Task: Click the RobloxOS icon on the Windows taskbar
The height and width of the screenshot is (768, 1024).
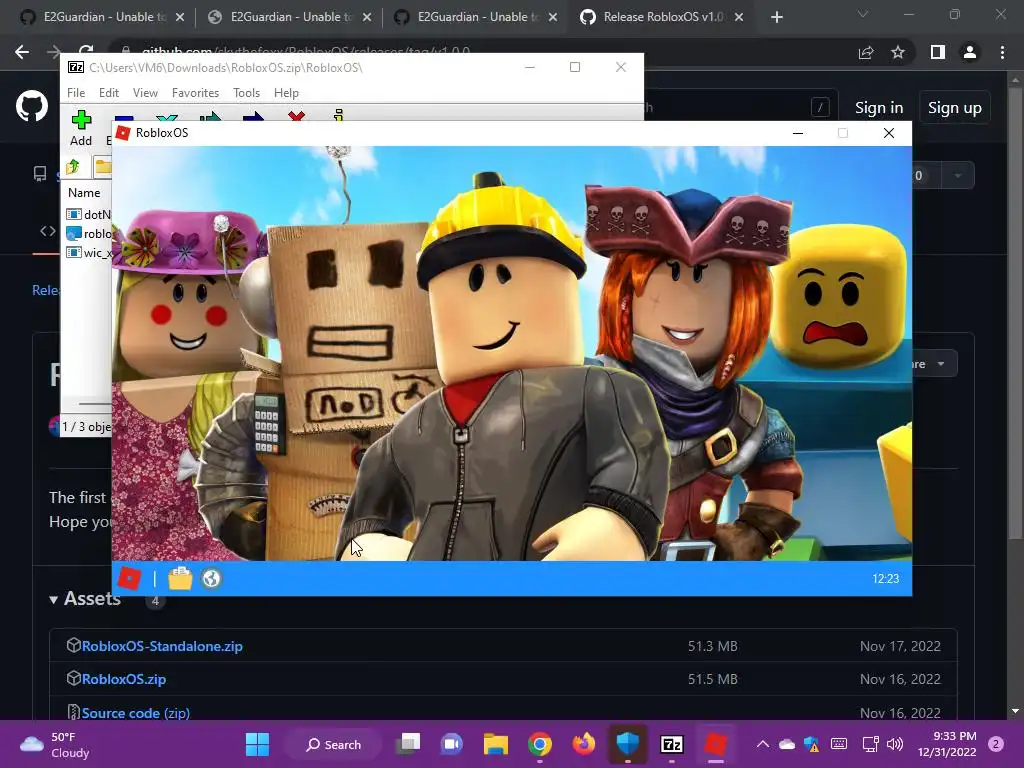Action: (716, 744)
